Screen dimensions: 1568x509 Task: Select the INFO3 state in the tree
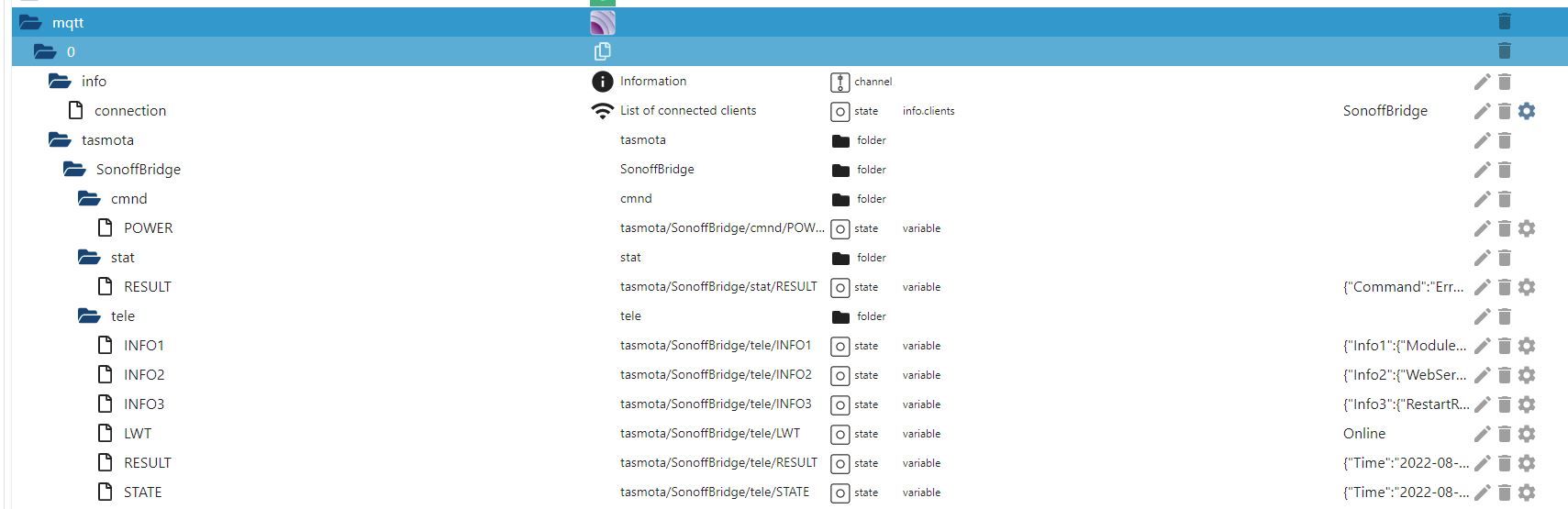(x=144, y=404)
